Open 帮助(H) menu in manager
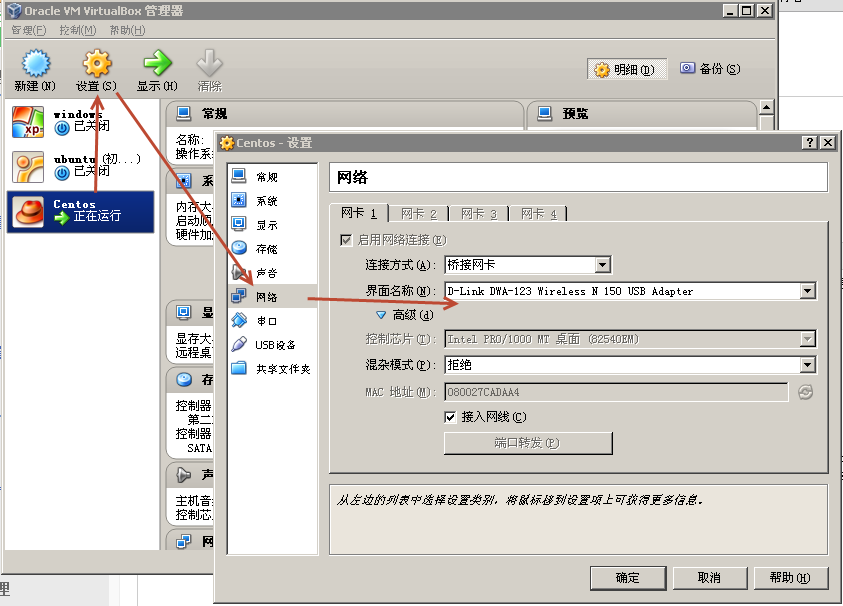 (127, 30)
